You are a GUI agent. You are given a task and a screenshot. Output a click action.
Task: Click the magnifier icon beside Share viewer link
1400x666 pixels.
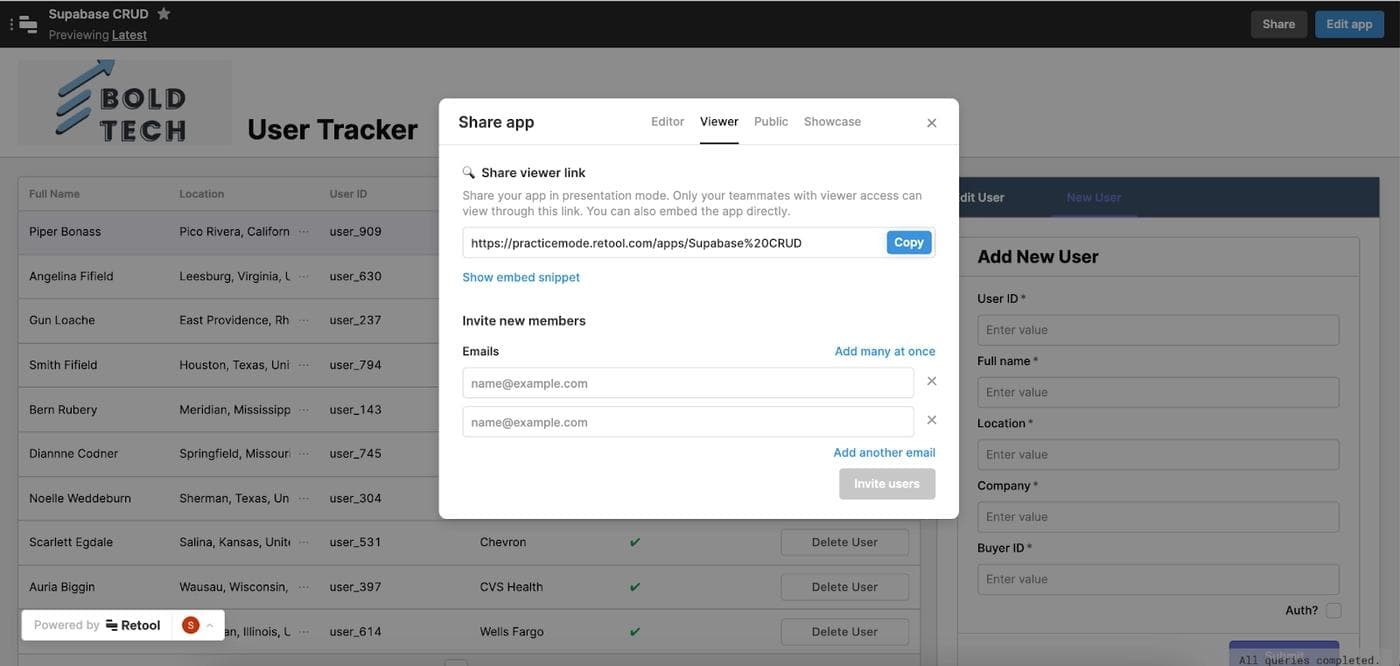coord(468,172)
